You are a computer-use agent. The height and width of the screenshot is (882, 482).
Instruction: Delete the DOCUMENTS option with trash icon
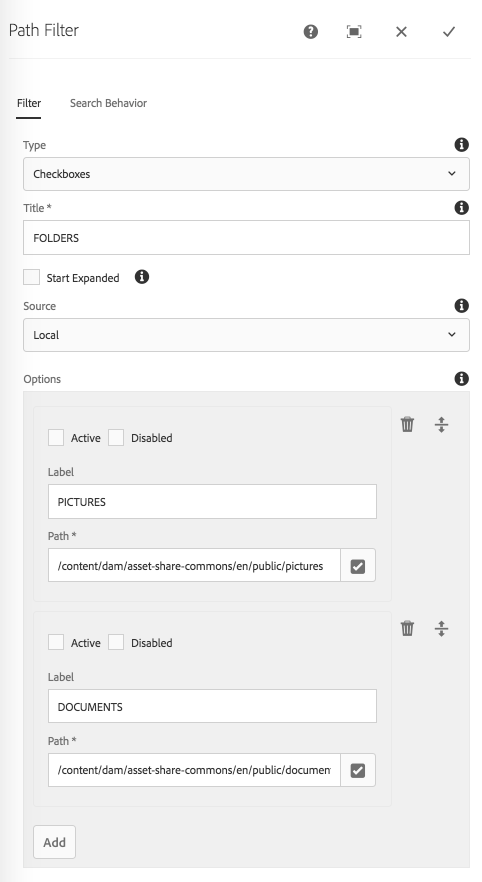pyautogui.click(x=407, y=628)
